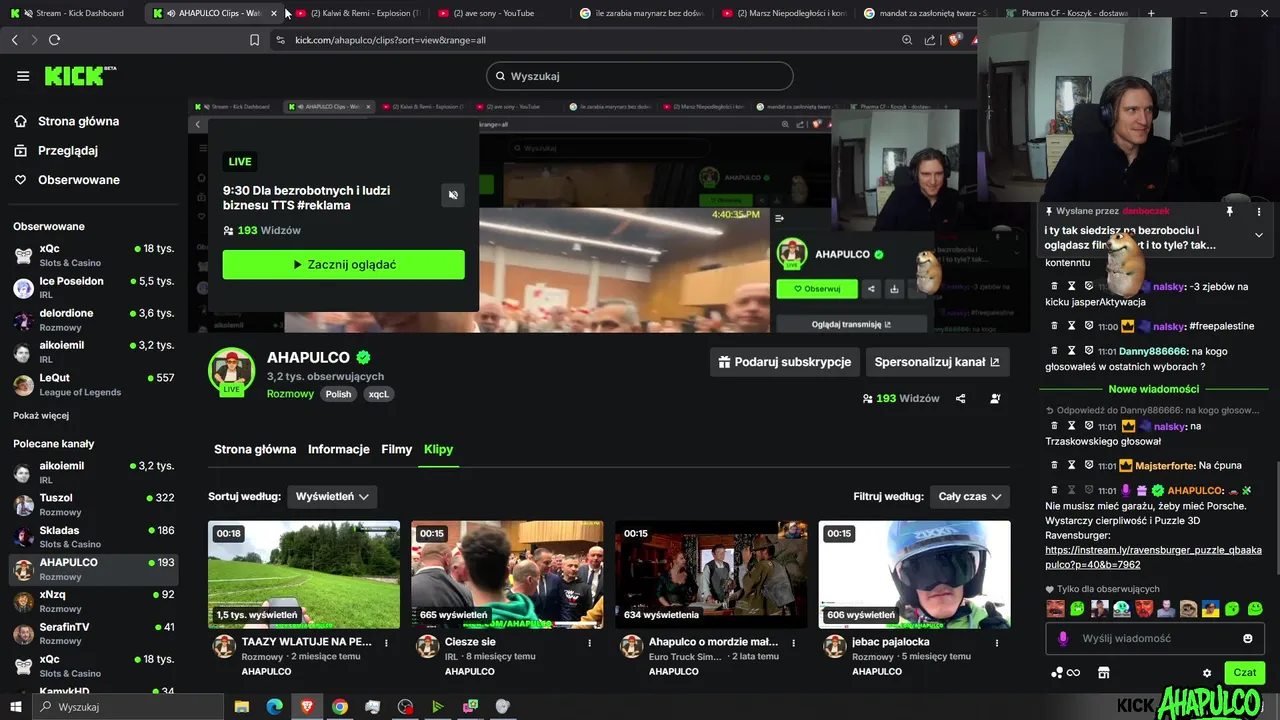Open Google Chrome from taskbar

tap(339, 707)
